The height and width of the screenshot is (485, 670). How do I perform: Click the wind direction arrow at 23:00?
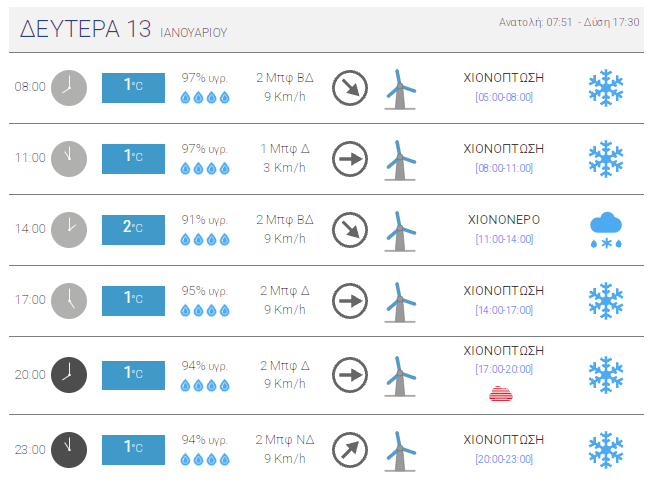(350, 449)
